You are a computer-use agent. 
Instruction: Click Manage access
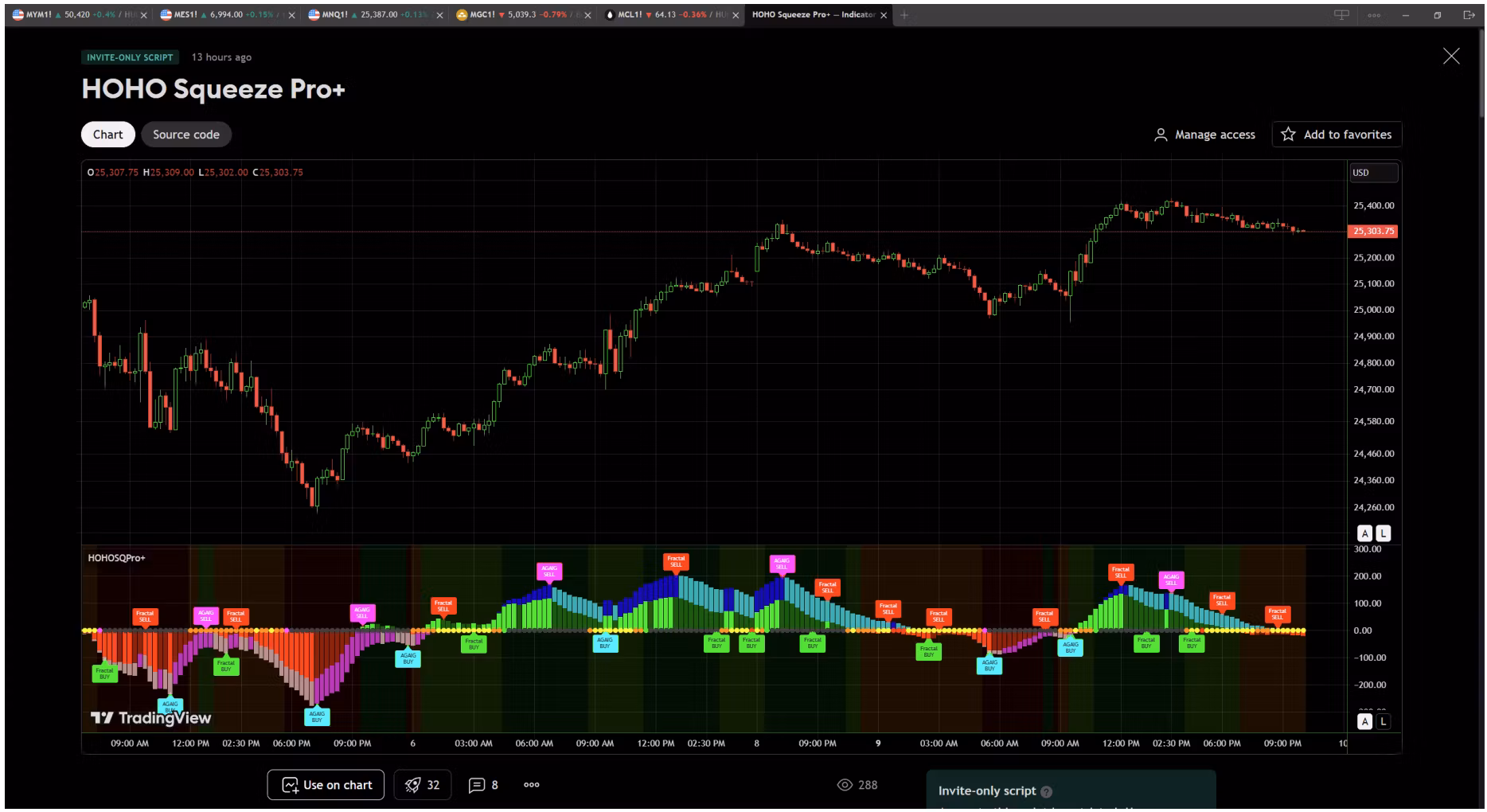pos(1204,135)
